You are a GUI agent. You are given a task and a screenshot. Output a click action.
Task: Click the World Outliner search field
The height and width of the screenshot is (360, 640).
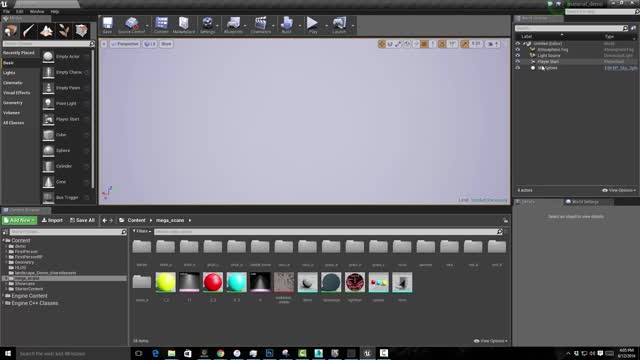point(571,28)
